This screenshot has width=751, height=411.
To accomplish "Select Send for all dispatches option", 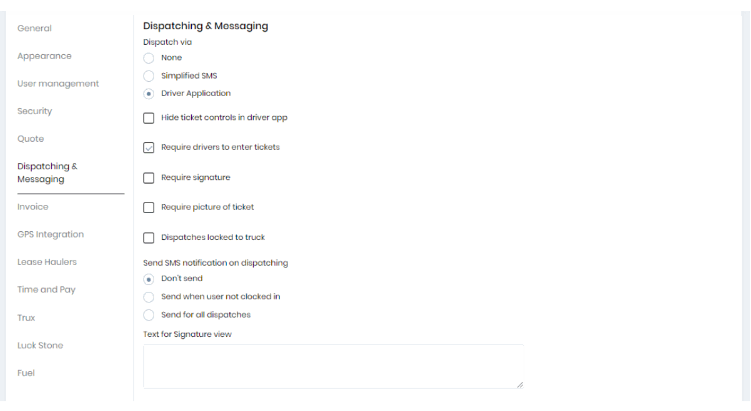I will pyautogui.click(x=149, y=315).
